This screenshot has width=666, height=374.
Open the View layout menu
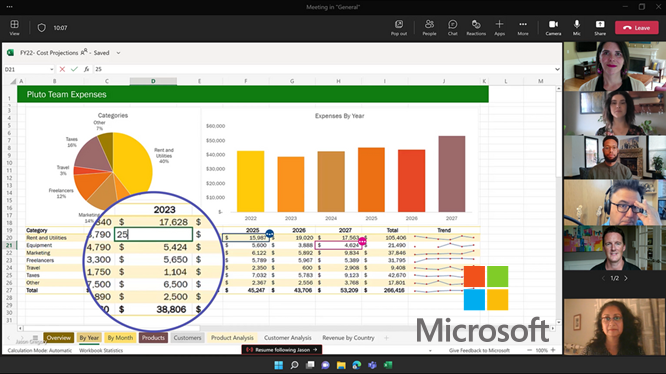(x=14, y=28)
